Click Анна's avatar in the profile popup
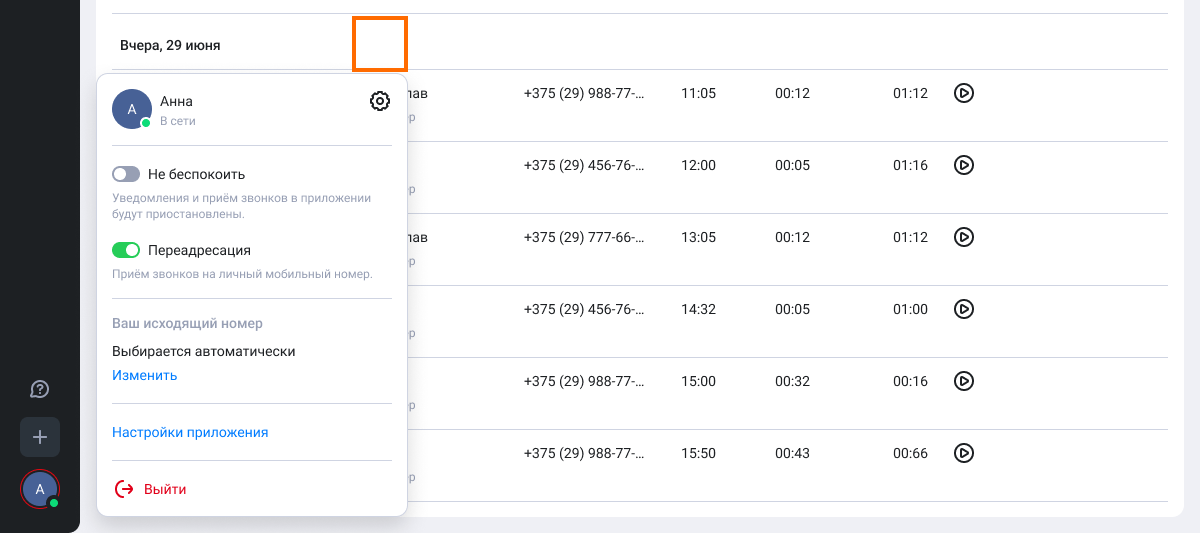The width and height of the screenshot is (1200, 533). click(x=132, y=108)
